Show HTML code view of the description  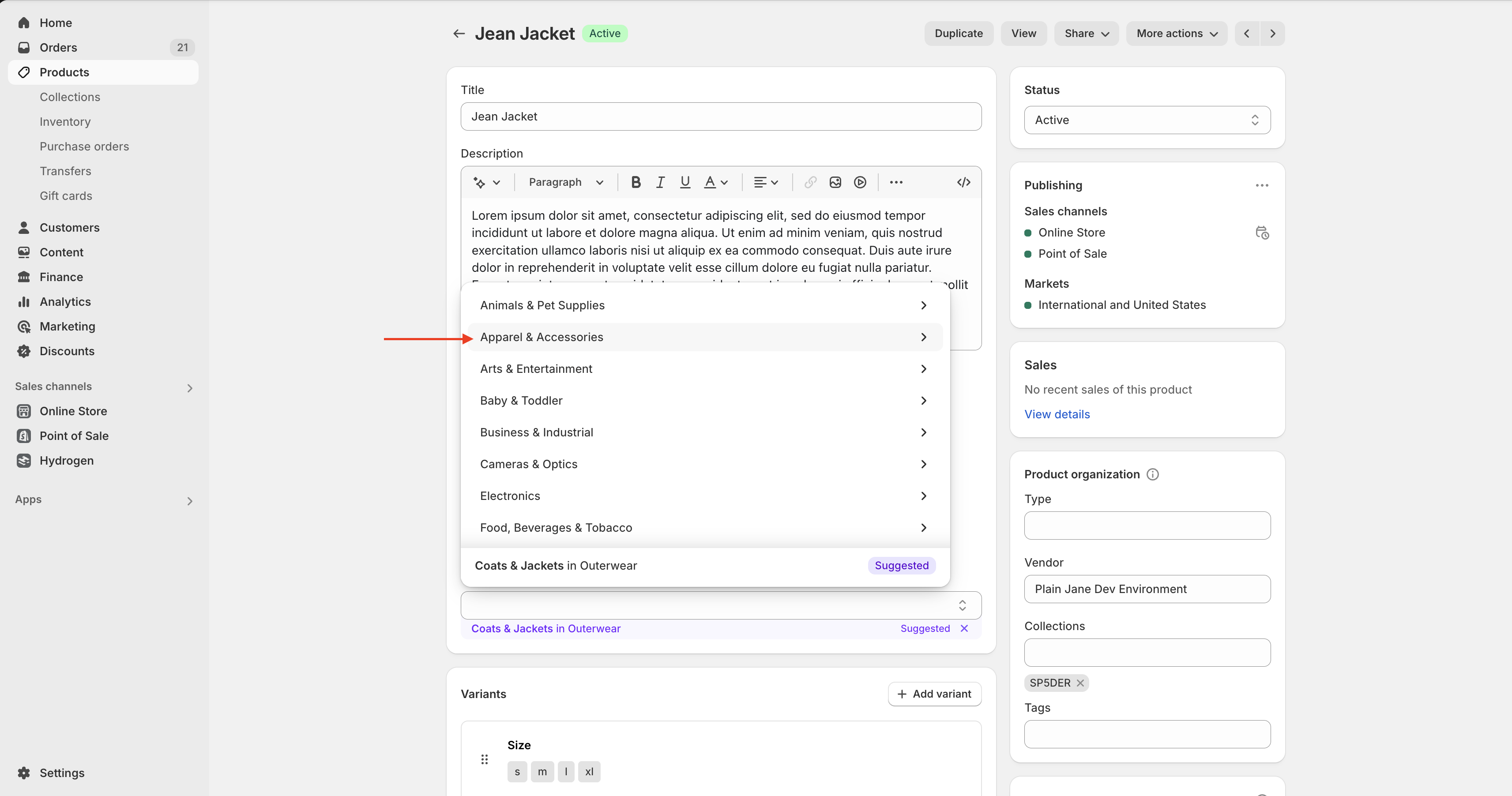pyautogui.click(x=963, y=182)
